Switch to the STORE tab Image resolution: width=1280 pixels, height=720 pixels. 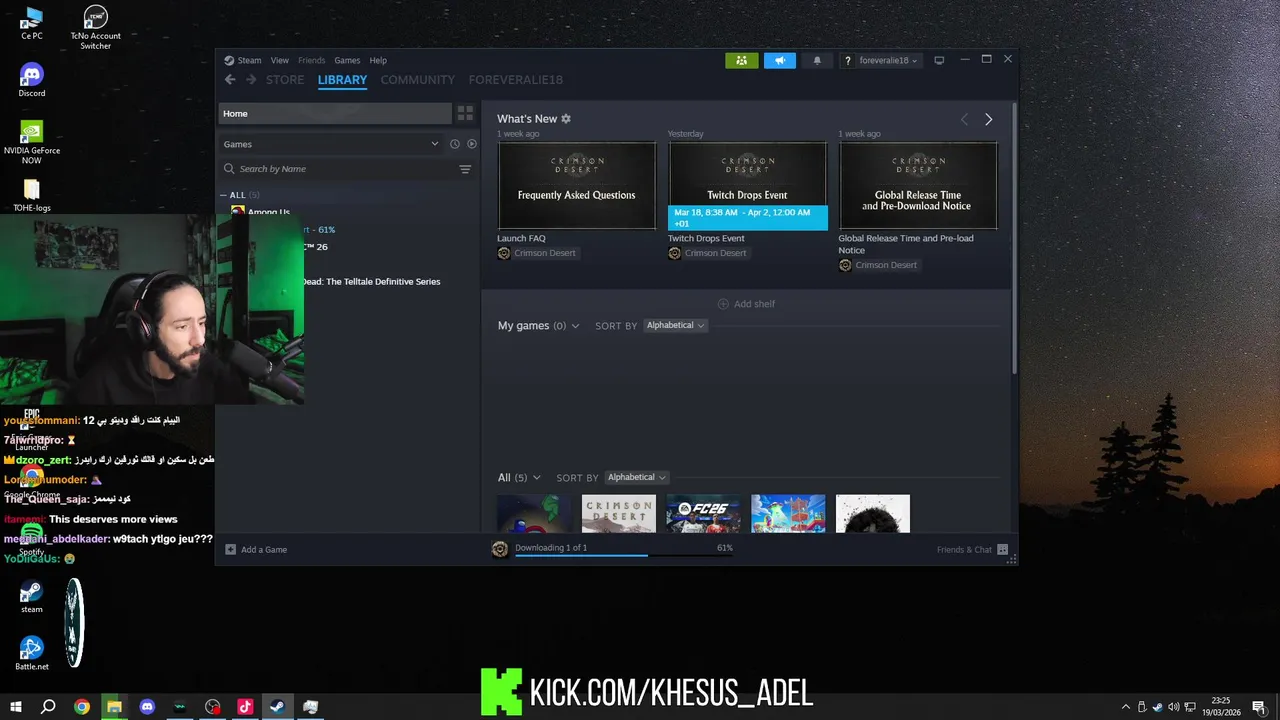[285, 80]
